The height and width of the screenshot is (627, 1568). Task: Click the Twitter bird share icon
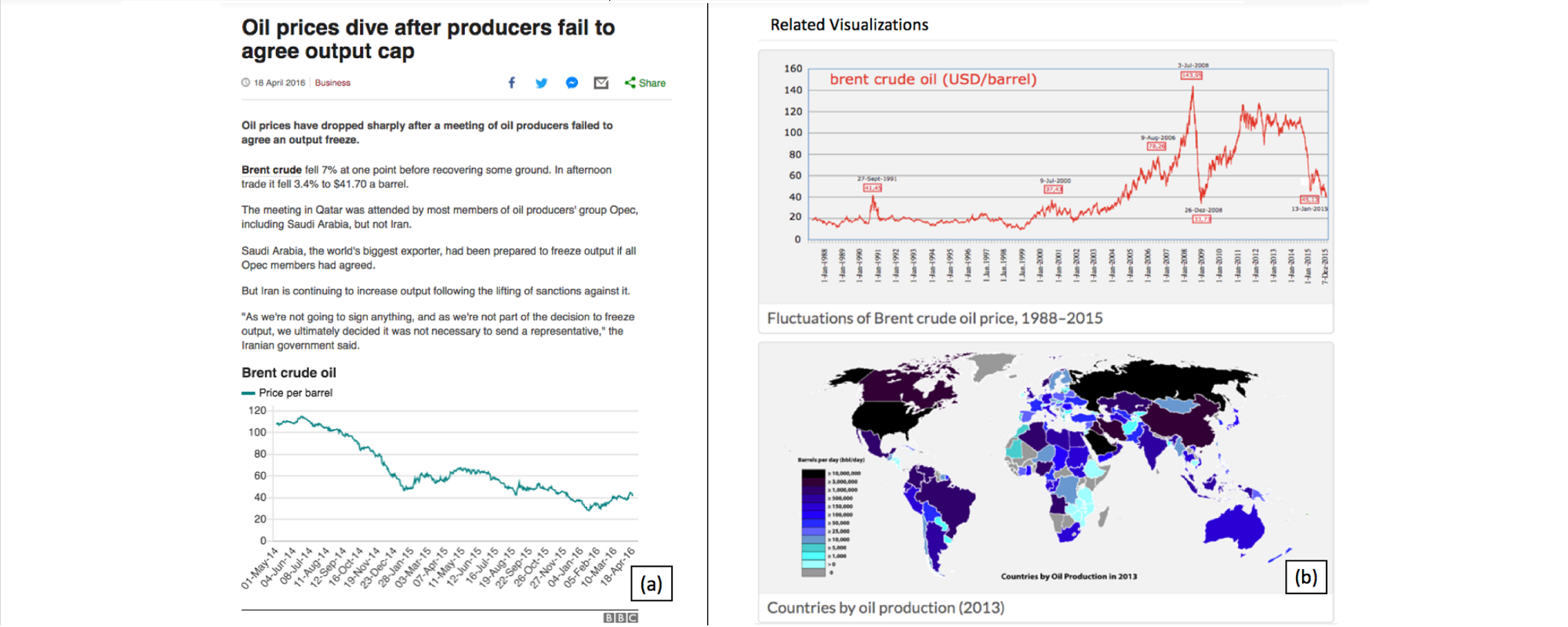click(x=541, y=83)
